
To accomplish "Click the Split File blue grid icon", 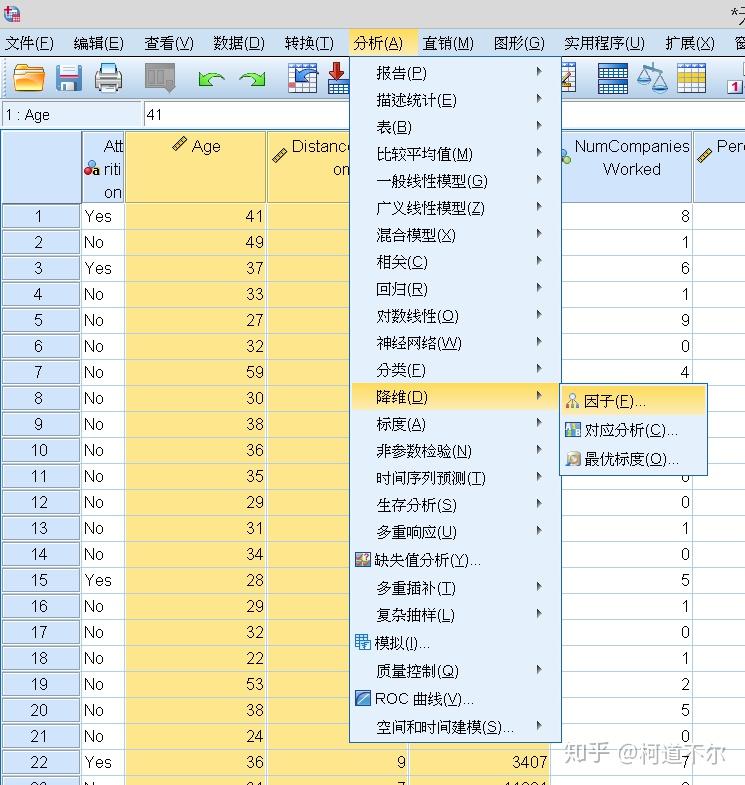I will pyautogui.click(x=613, y=78).
